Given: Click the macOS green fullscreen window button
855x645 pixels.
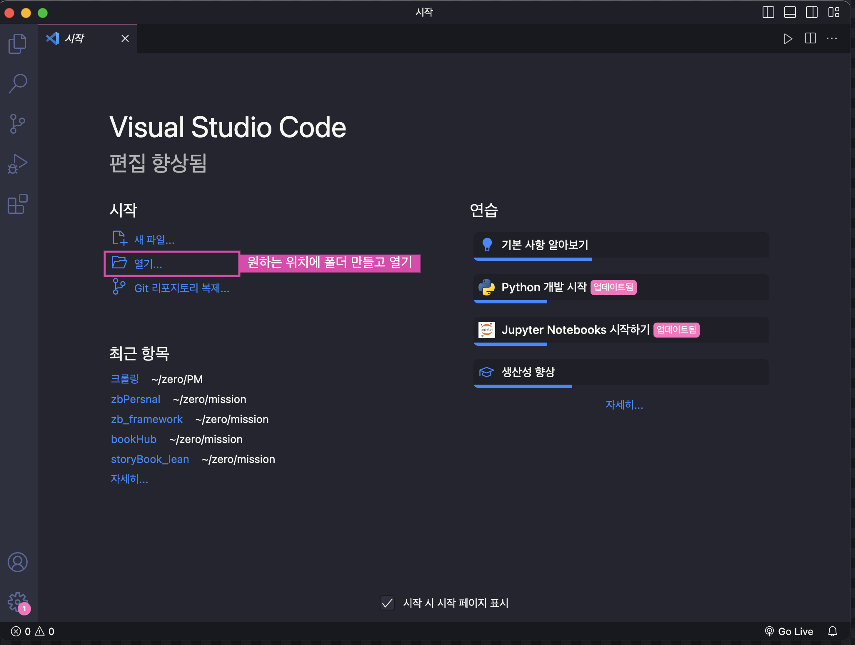Looking at the screenshot, I should (x=43, y=13).
